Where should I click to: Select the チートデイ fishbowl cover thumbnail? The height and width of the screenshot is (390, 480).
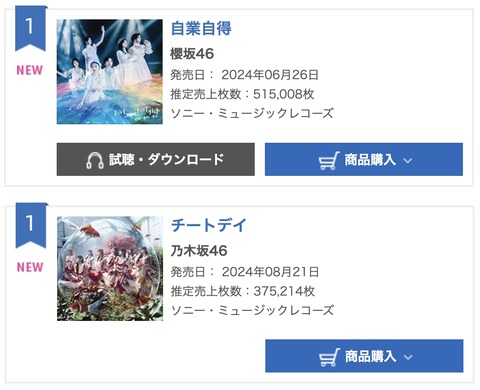tap(110, 269)
